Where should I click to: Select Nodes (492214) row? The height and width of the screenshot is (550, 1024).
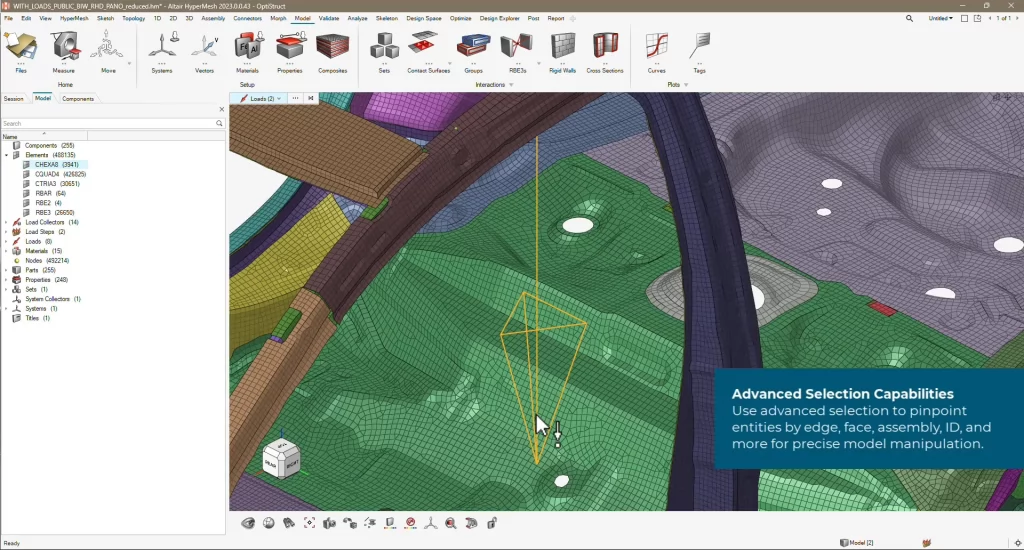46,261
